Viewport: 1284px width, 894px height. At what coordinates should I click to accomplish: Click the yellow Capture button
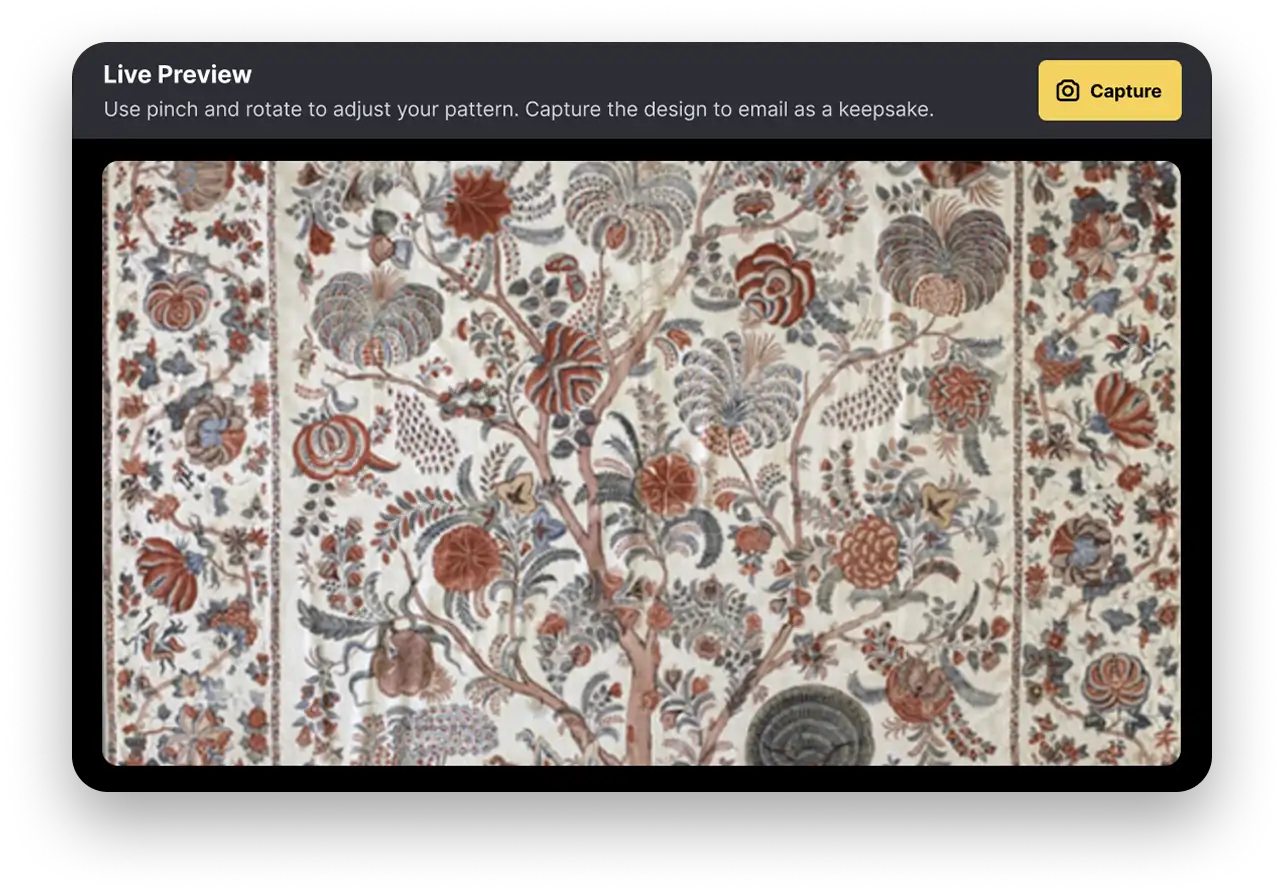click(x=1110, y=91)
